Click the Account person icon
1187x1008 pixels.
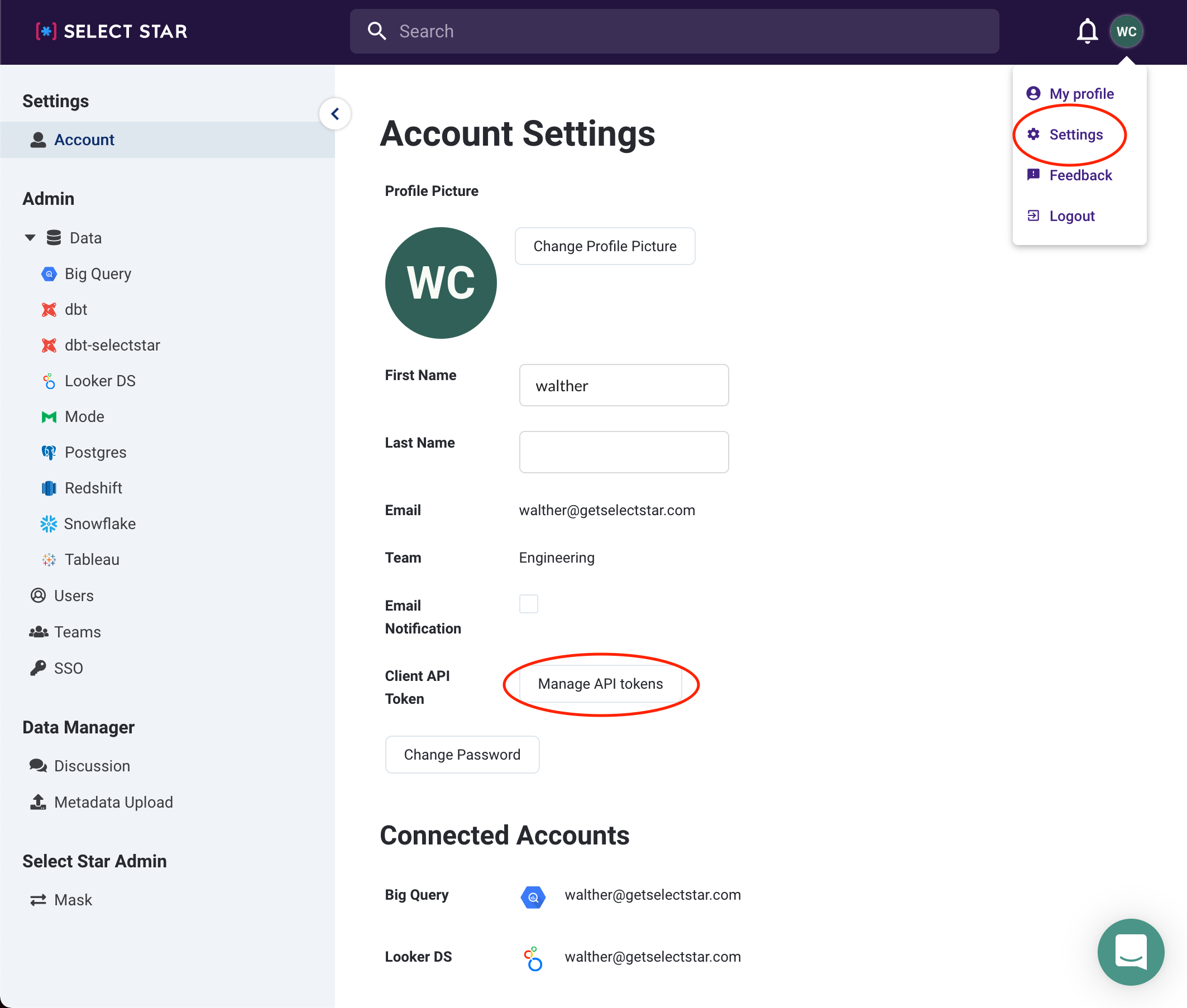point(39,140)
